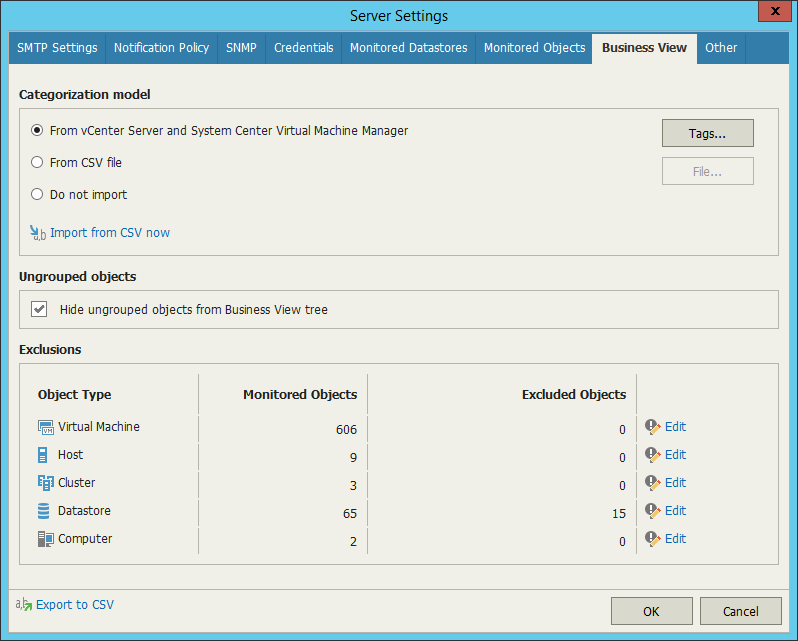Image resolution: width=798 pixels, height=641 pixels.
Task: Click excluded objects value 15
Action: [619, 514]
